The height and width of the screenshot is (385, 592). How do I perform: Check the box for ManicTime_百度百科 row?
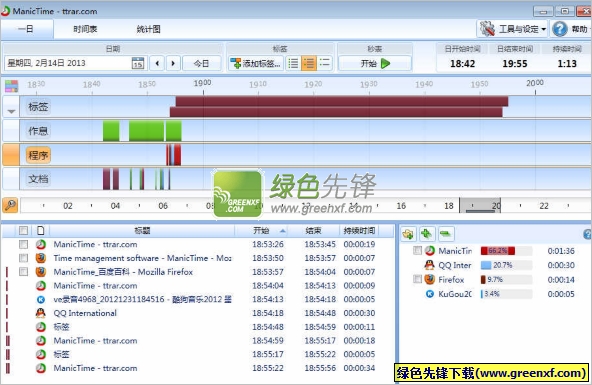[23, 272]
